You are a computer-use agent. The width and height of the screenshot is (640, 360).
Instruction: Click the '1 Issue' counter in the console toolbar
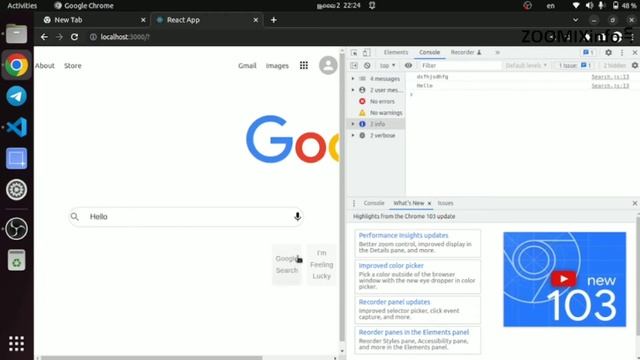pos(575,65)
